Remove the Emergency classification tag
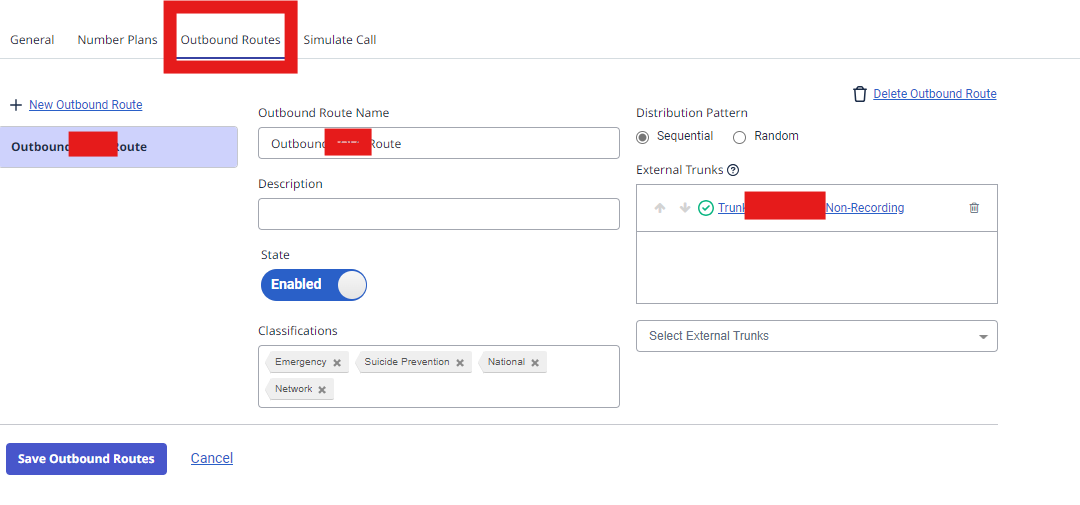Screen dimensions: 1080x505 tap(337, 363)
